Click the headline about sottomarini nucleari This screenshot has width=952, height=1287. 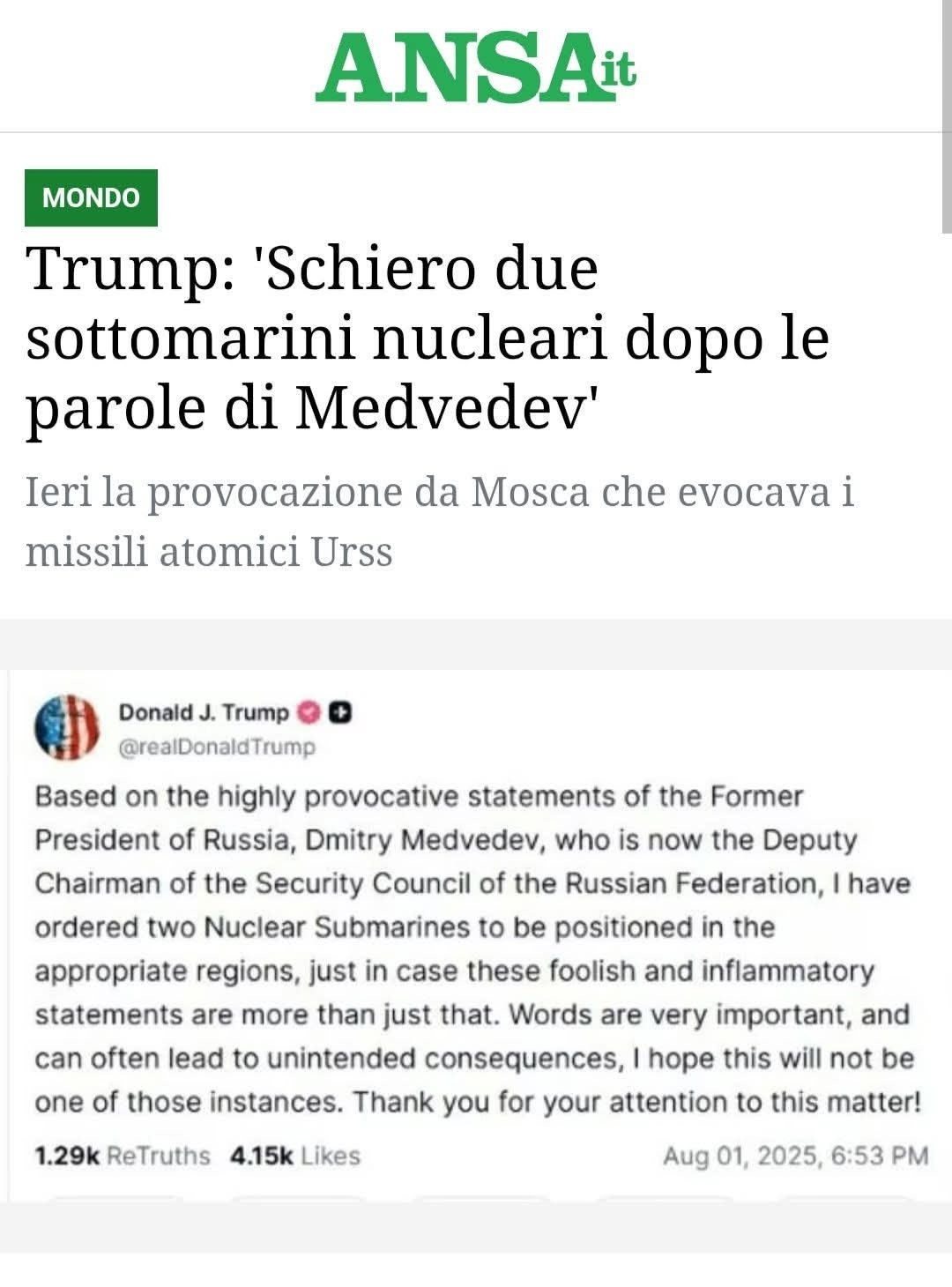(x=428, y=338)
